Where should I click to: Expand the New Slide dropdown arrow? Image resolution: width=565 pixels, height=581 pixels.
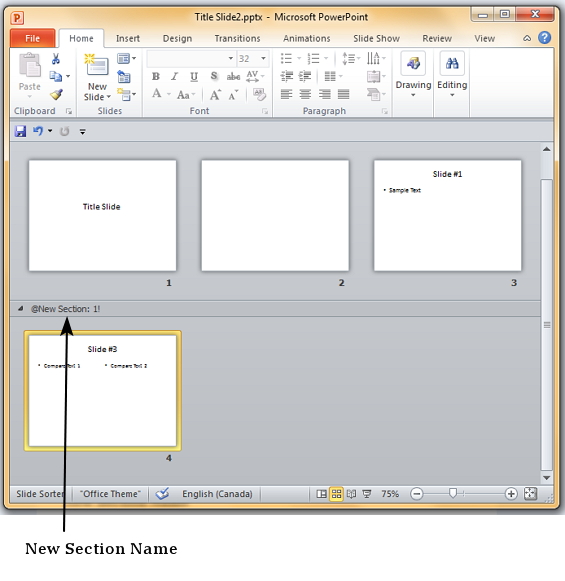coord(109,97)
